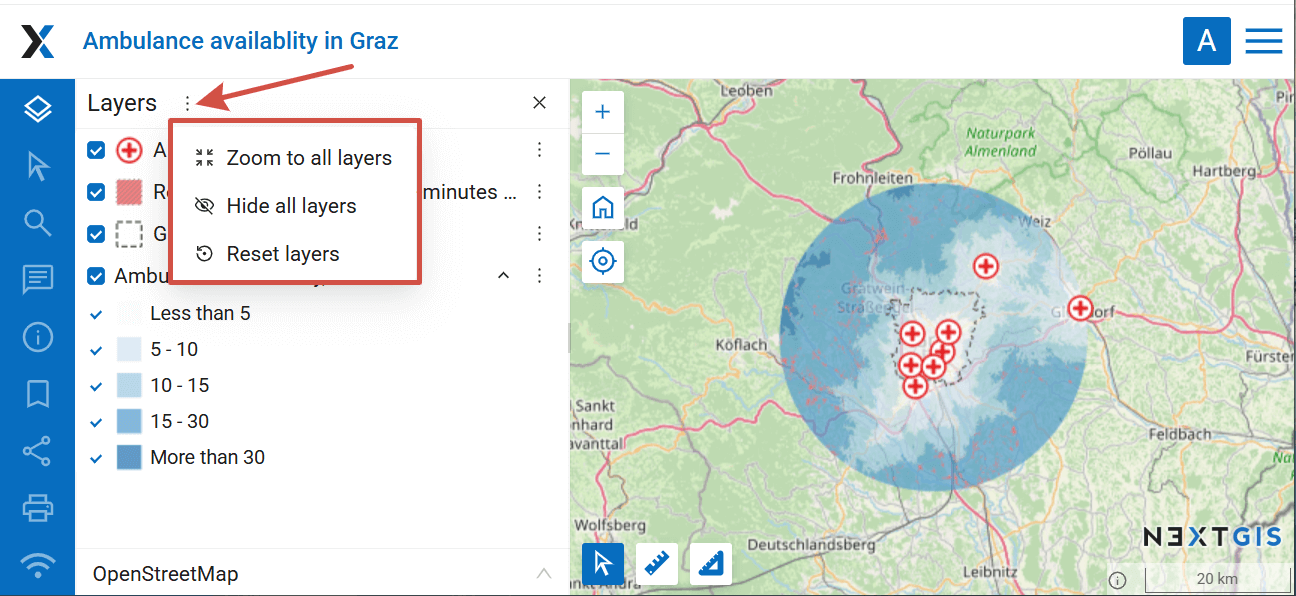This screenshot has height=596, width=1296.
Task: Click the home extent button on map
Action: [x=602, y=208]
